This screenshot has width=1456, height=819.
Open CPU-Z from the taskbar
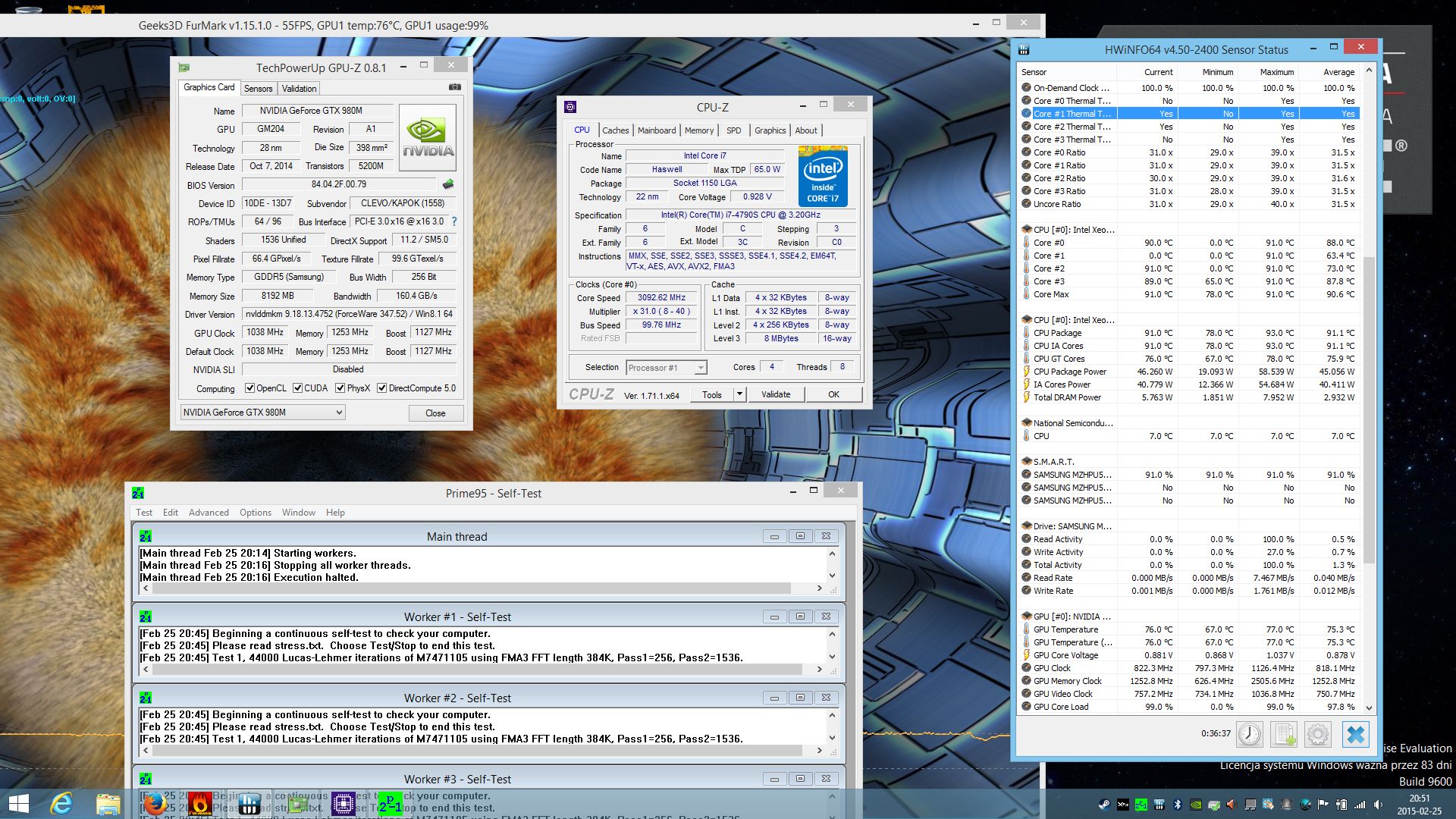coord(298,804)
